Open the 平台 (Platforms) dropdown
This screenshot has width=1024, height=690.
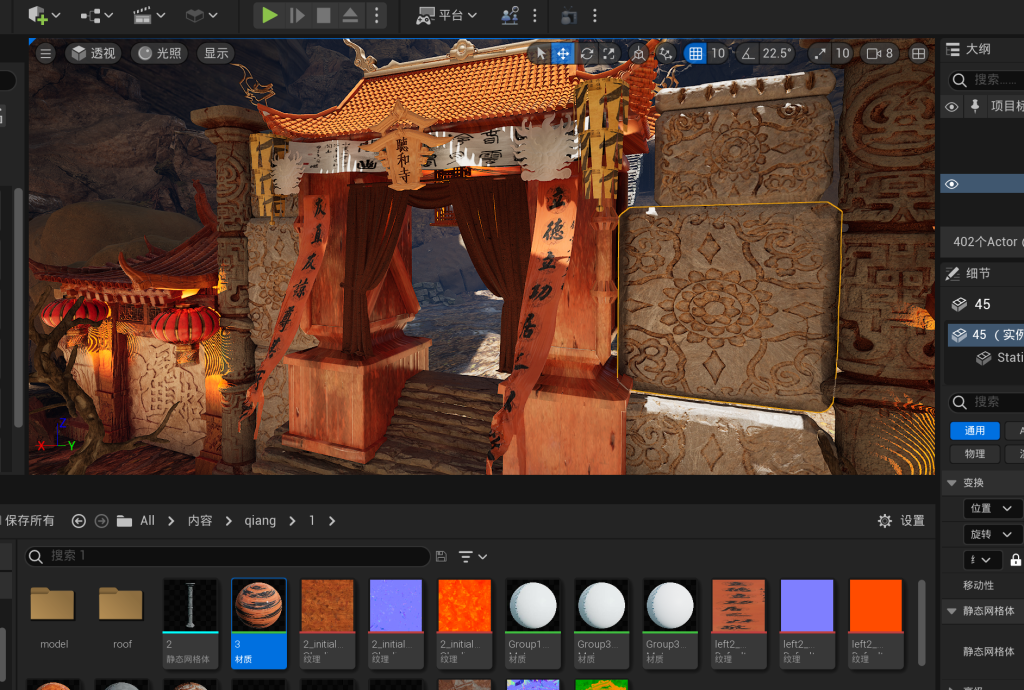(446, 15)
